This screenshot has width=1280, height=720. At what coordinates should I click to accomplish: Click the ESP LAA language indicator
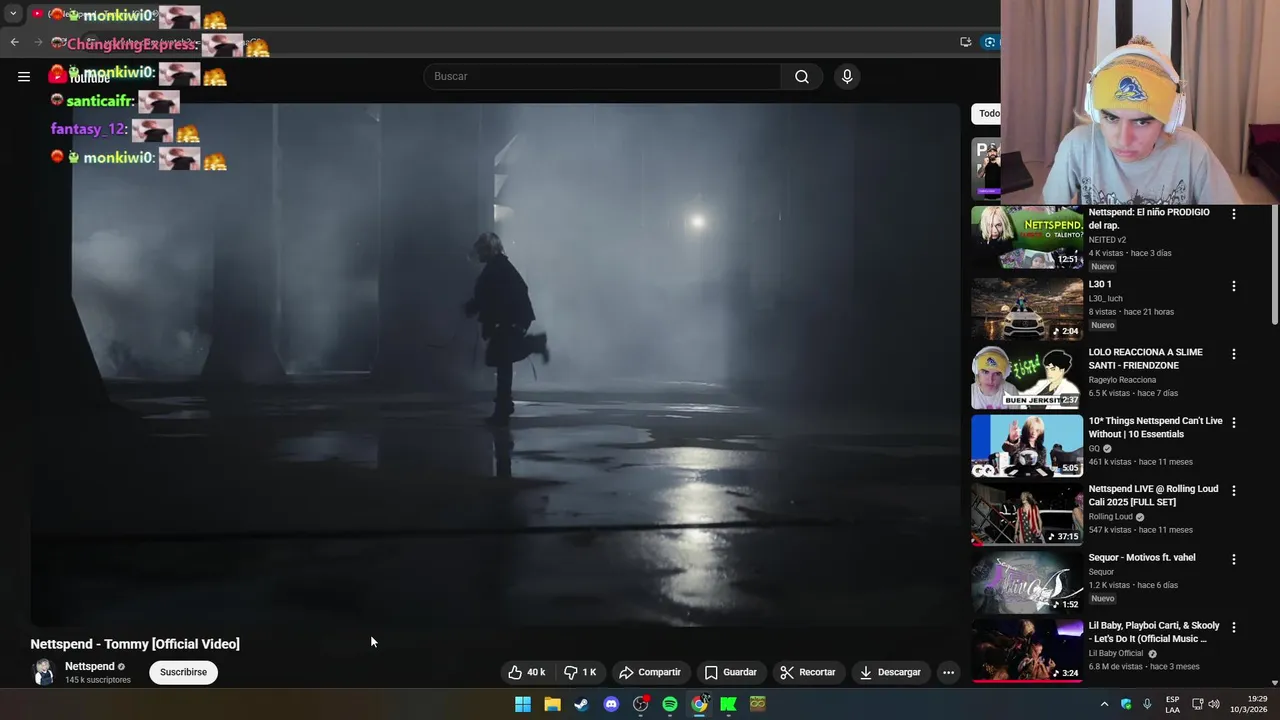click(x=1172, y=704)
